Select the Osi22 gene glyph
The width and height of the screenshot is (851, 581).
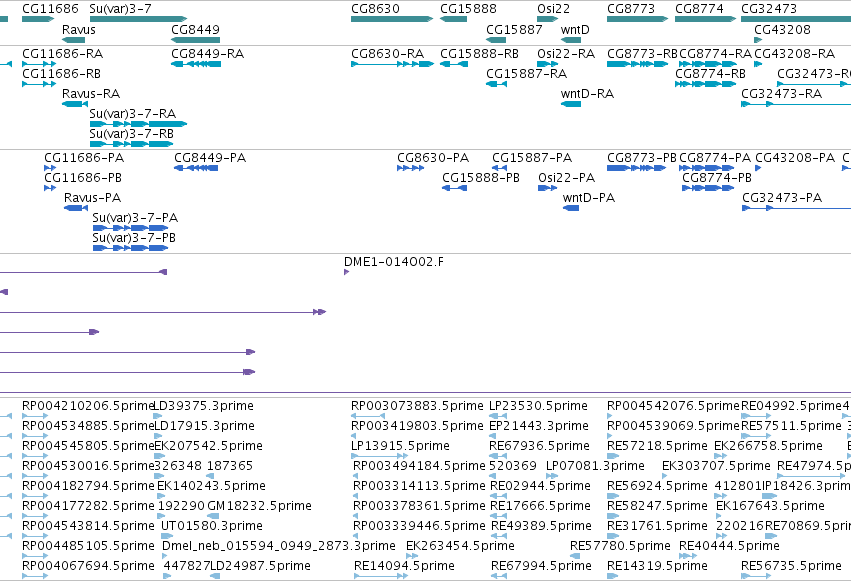[548, 19]
